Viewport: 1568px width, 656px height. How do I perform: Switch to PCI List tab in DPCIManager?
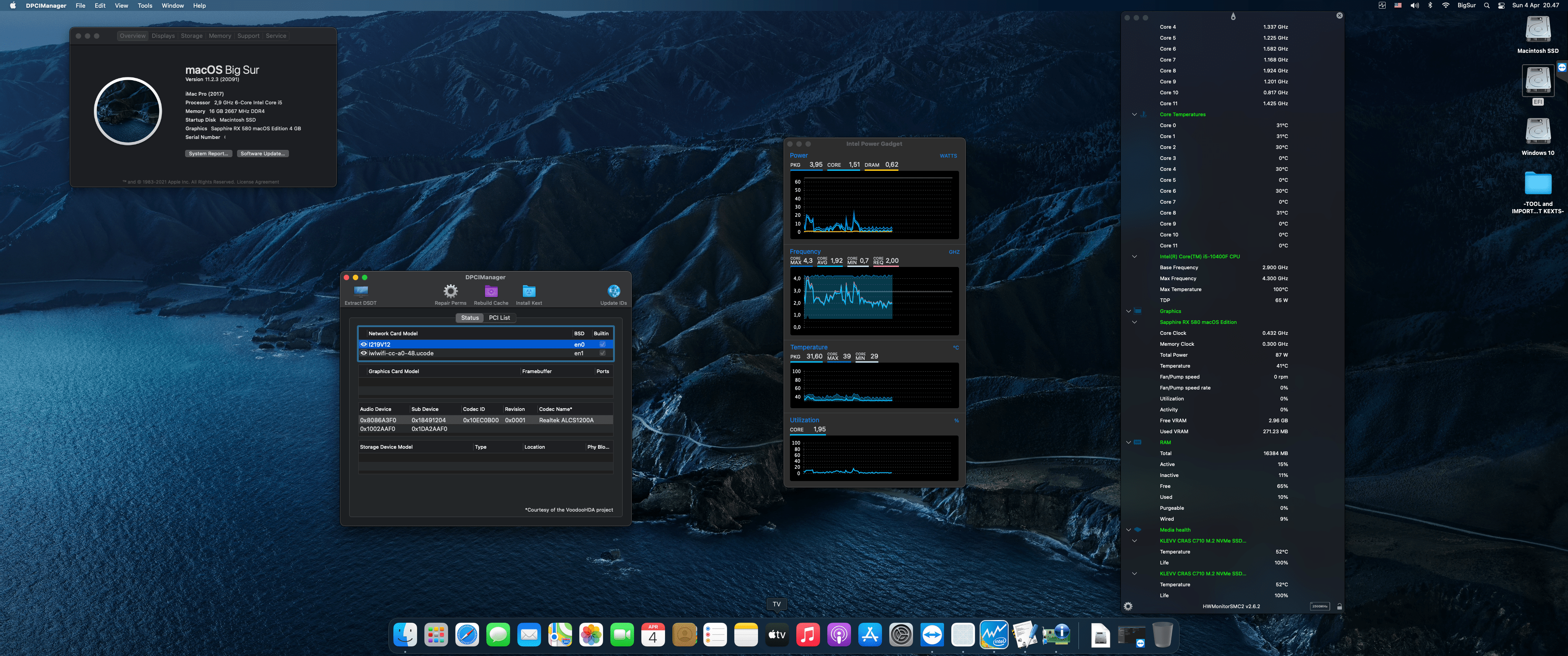(x=500, y=318)
